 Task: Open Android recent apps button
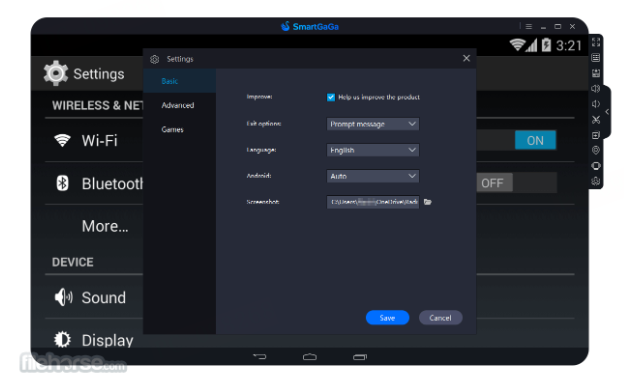[360, 357]
